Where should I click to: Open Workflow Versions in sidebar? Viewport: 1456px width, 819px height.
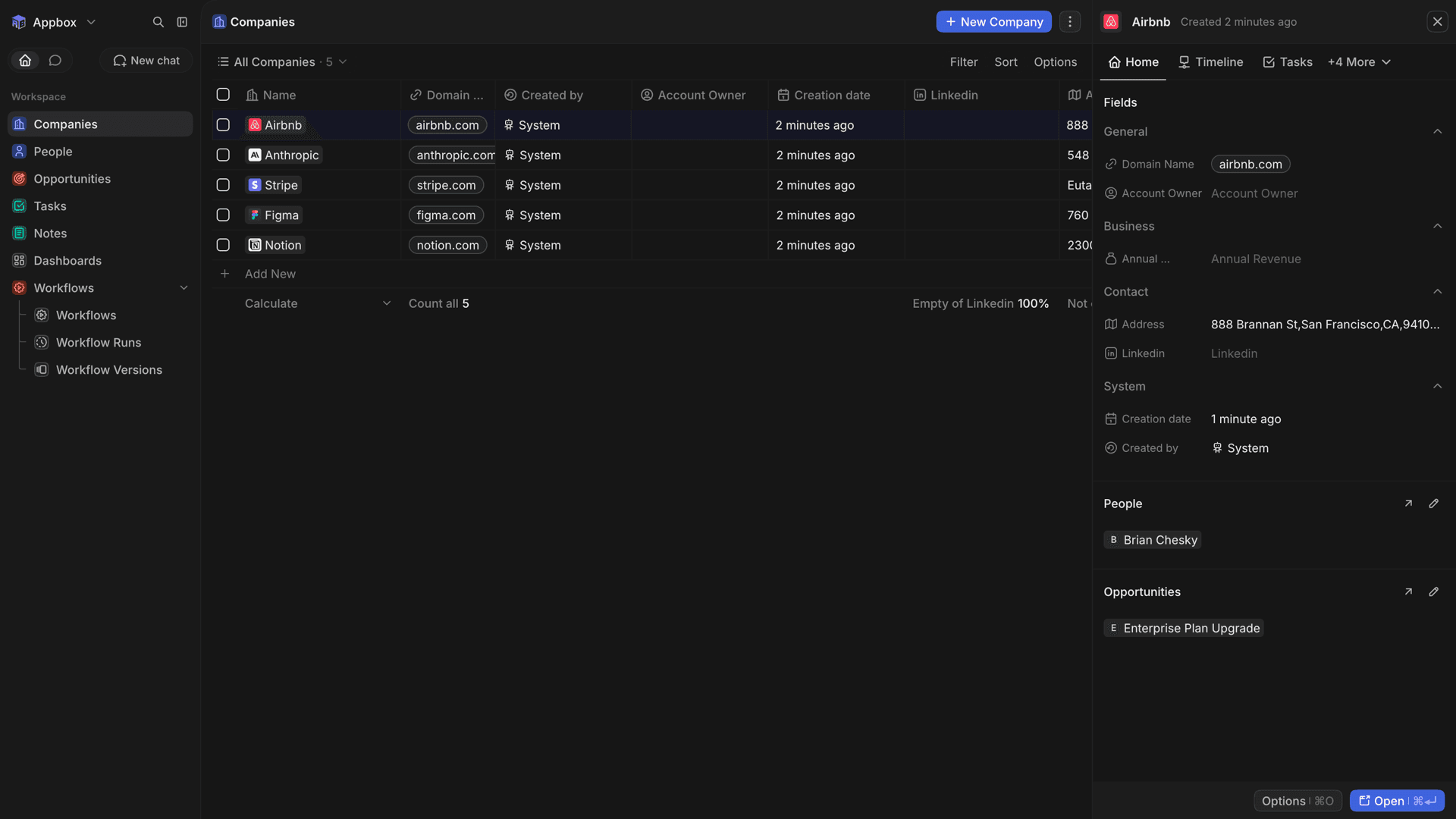click(x=109, y=370)
